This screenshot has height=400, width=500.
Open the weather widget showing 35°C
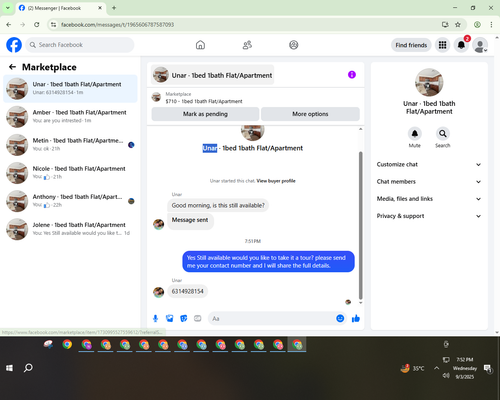[413, 368]
